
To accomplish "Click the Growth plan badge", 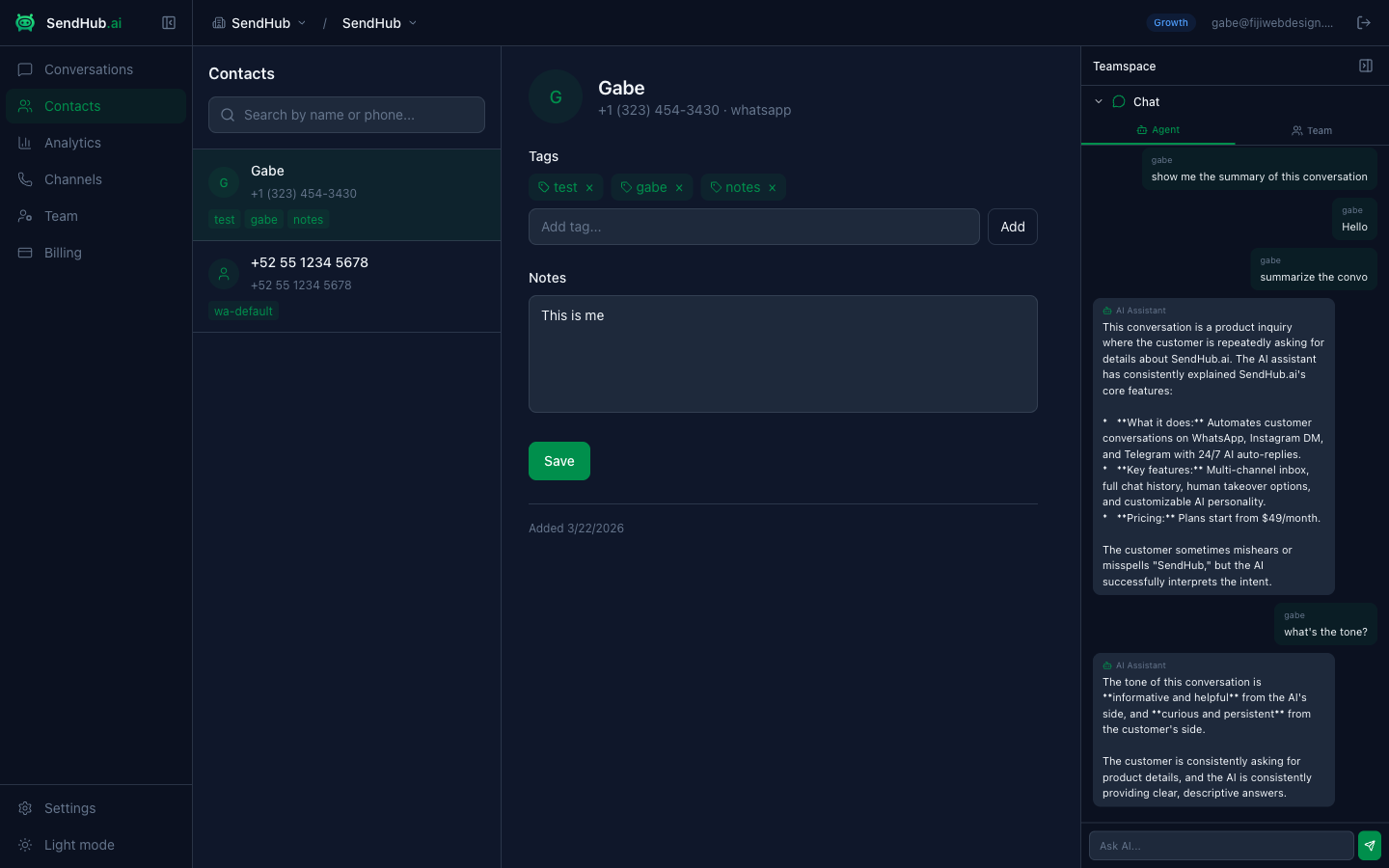I will pyautogui.click(x=1171, y=22).
